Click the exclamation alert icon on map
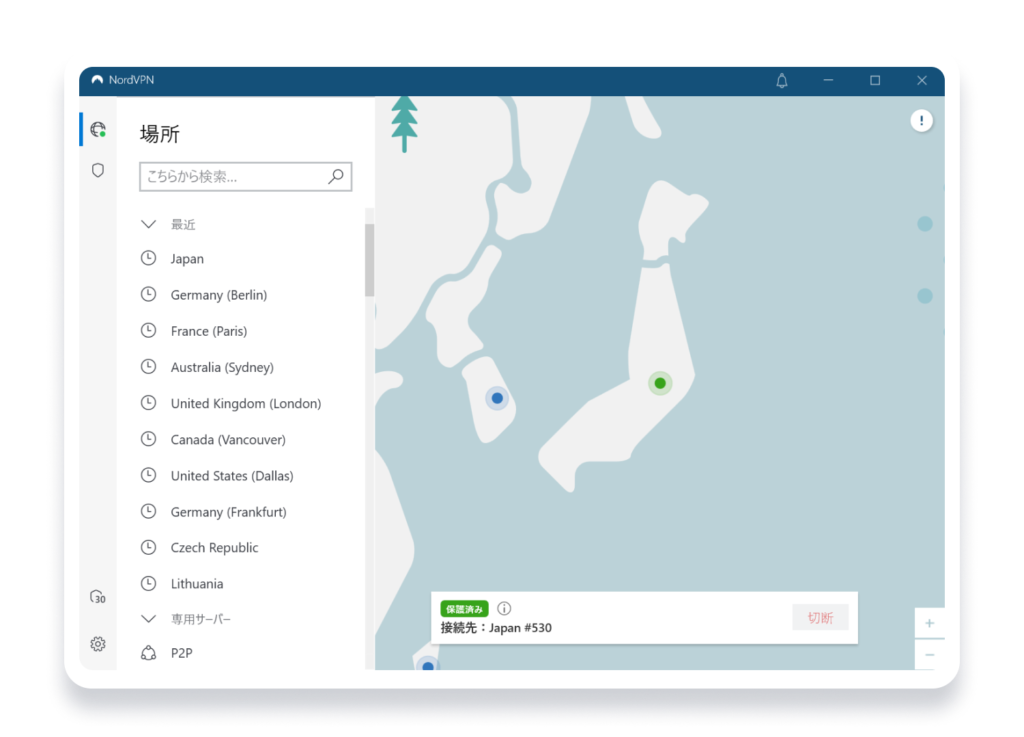This screenshot has height=737, width=1024. point(921,121)
